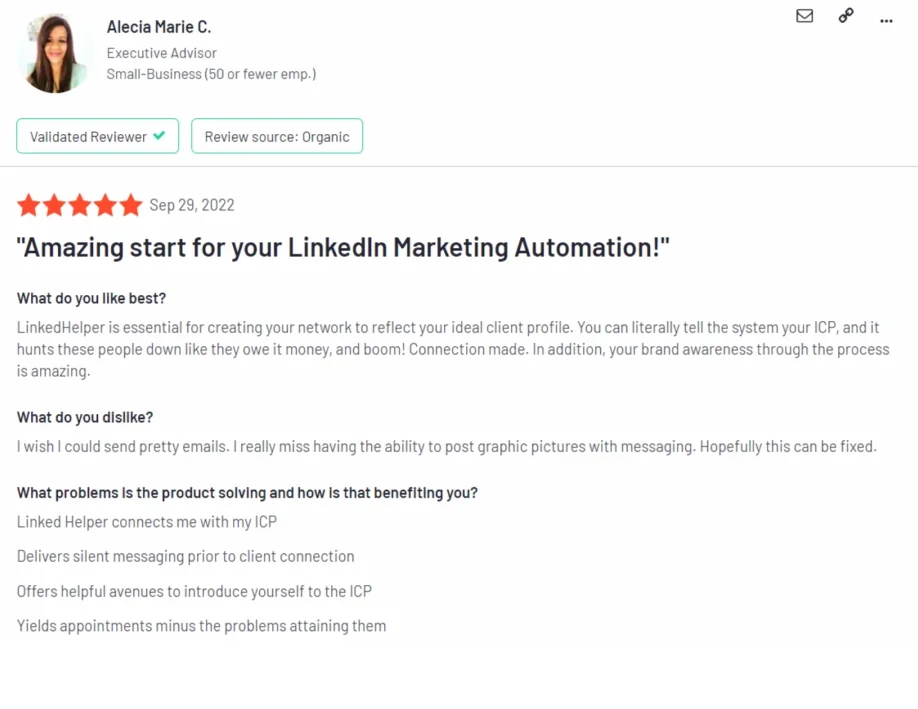
Task: Click the Sep 29, 2022 date
Action: 192,205
